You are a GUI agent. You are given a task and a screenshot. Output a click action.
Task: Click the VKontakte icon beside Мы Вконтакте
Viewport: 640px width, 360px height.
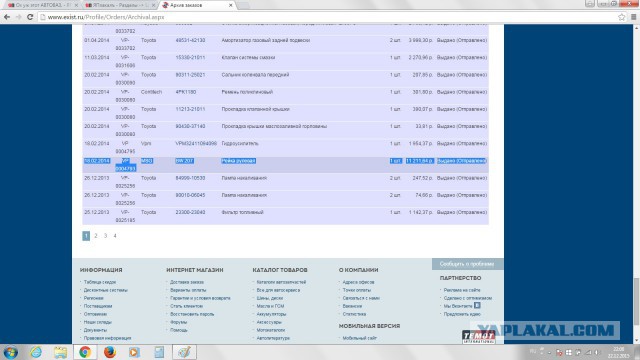(x=477, y=305)
